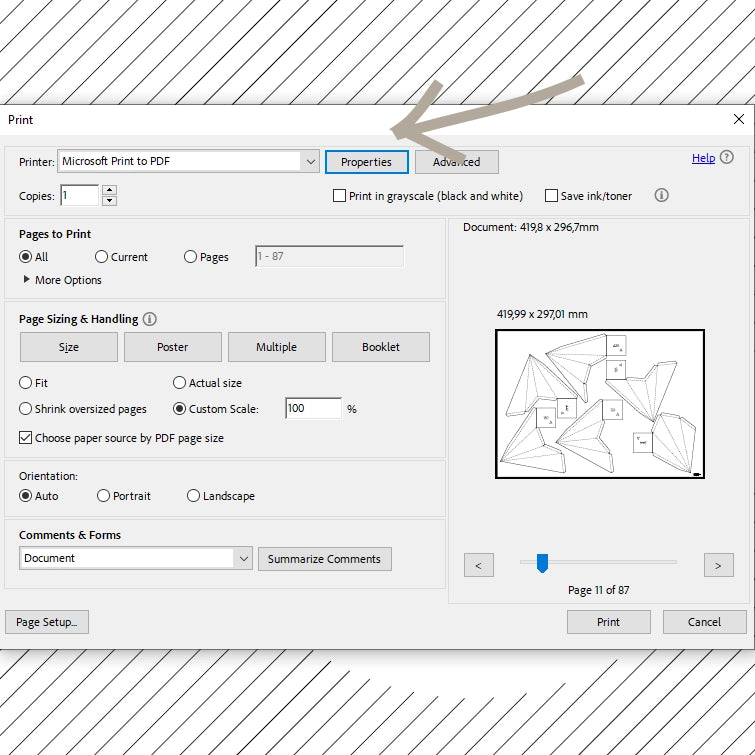Click the Help question mark icon

(x=727, y=158)
